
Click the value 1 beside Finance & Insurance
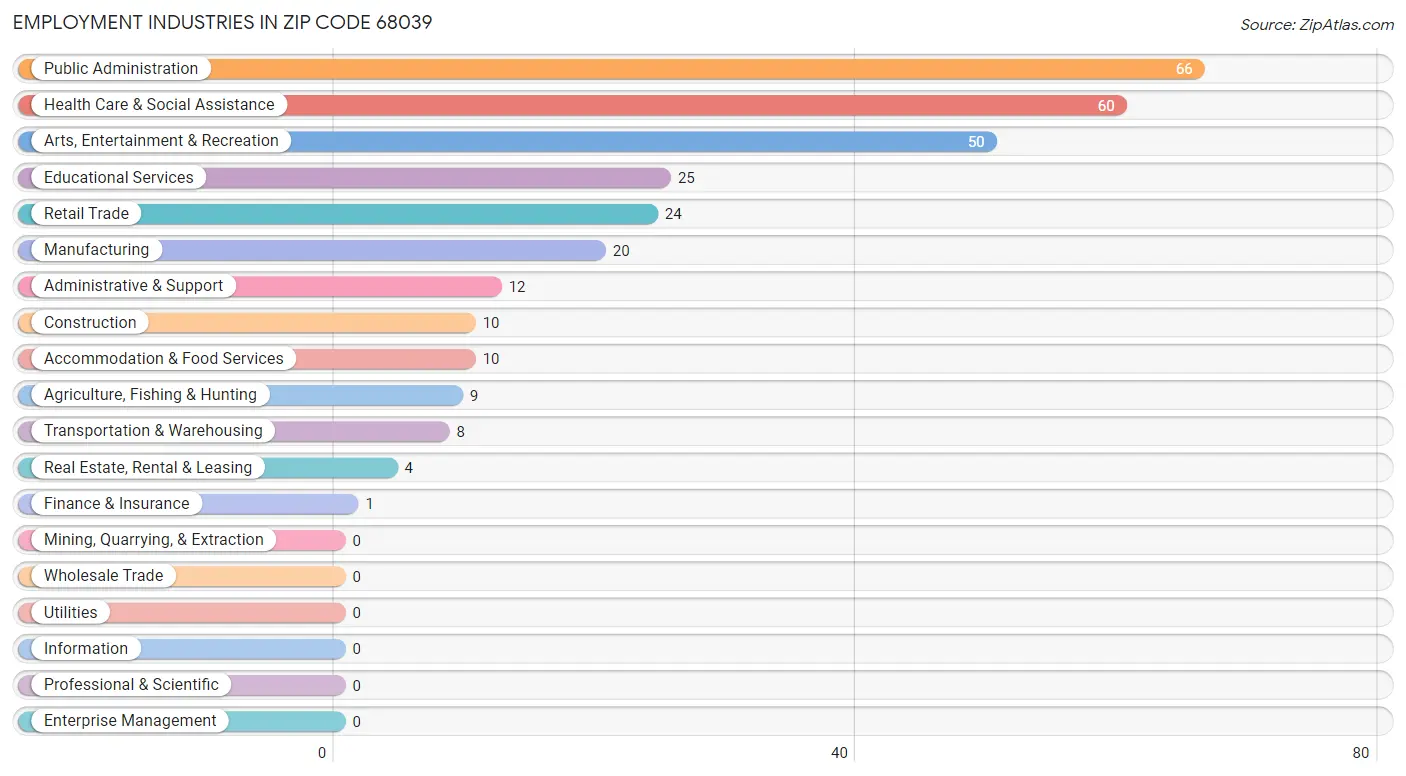369,504
